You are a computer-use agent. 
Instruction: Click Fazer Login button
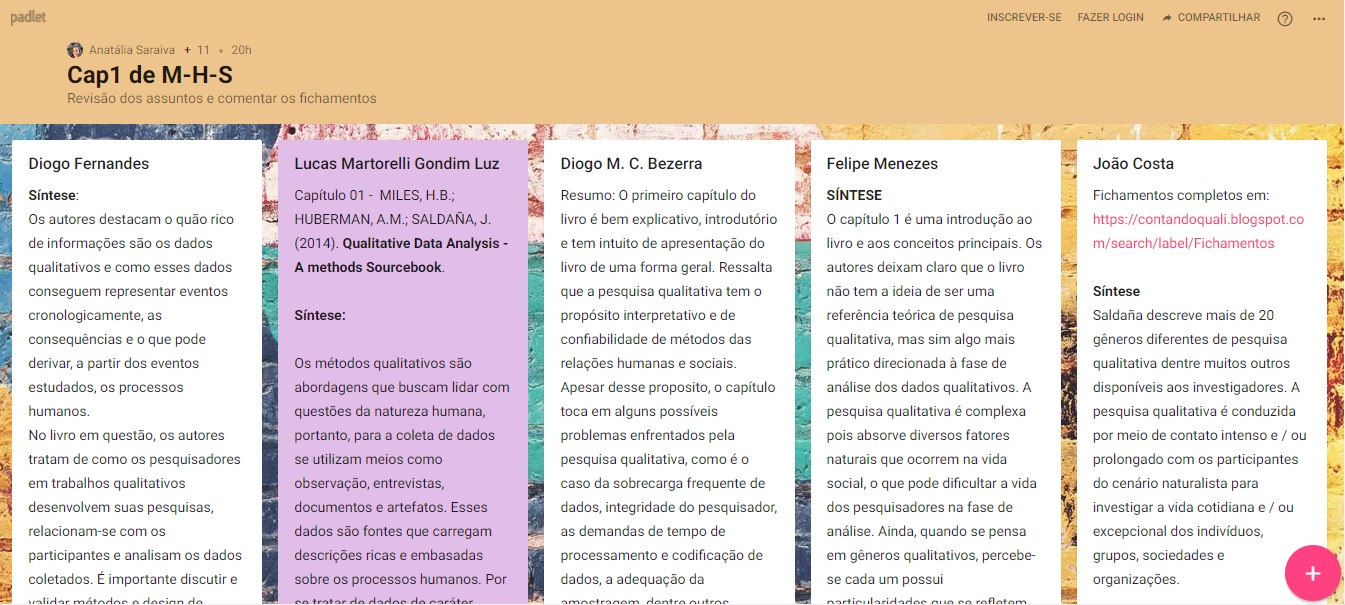click(x=1110, y=18)
